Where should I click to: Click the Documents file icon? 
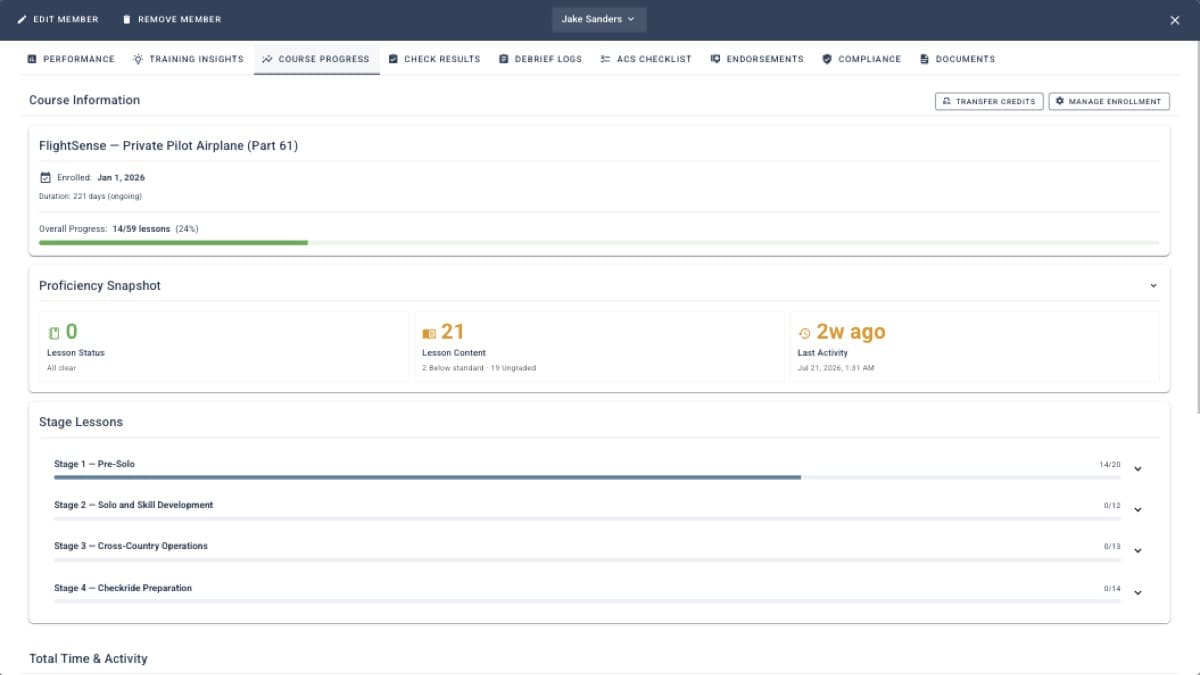pyautogui.click(x=924, y=59)
